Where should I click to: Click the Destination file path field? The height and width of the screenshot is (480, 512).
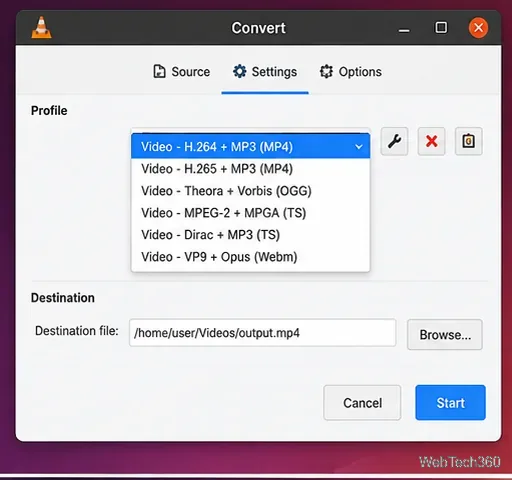click(x=263, y=333)
